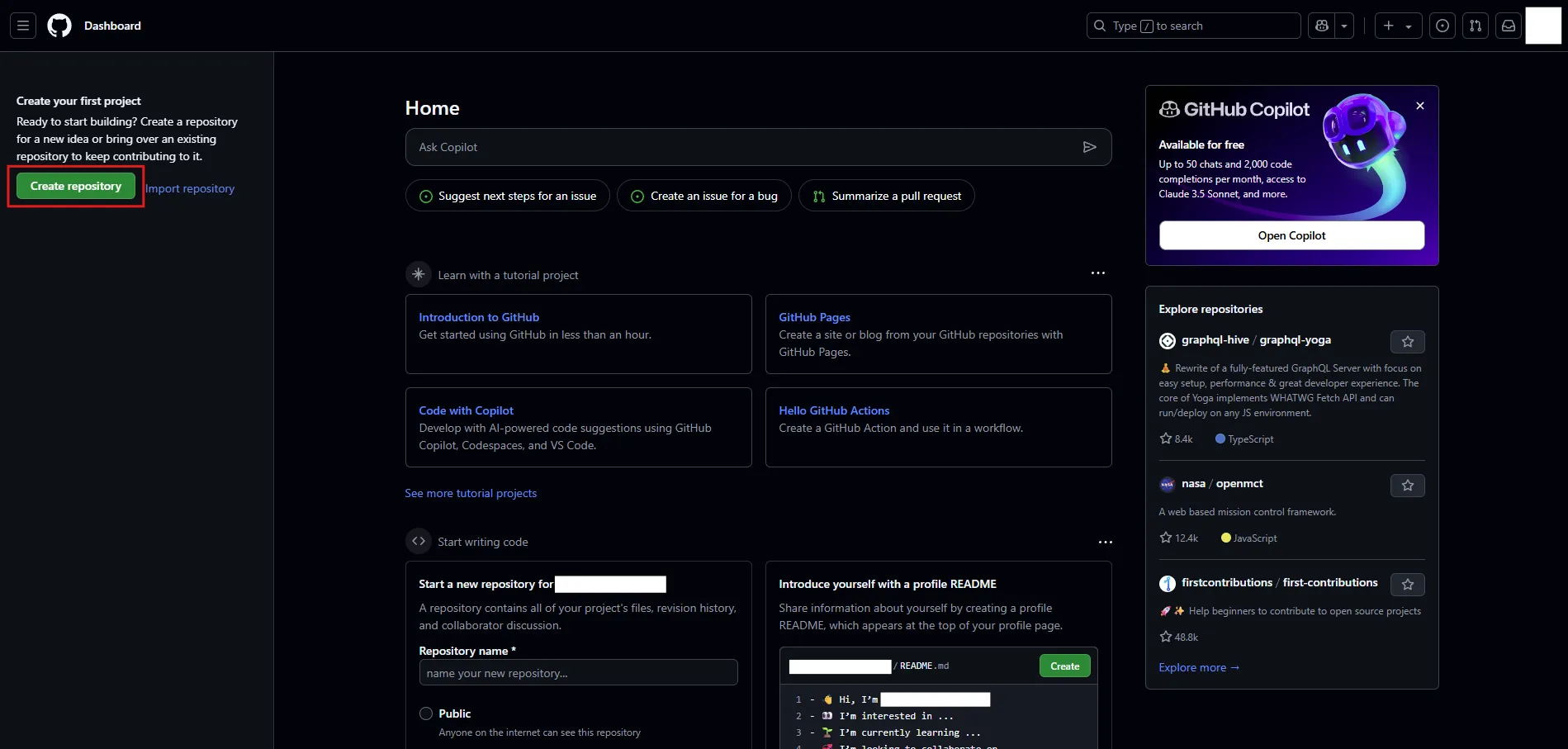Select the Public radio button
The height and width of the screenshot is (749, 1568).
click(426, 713)
